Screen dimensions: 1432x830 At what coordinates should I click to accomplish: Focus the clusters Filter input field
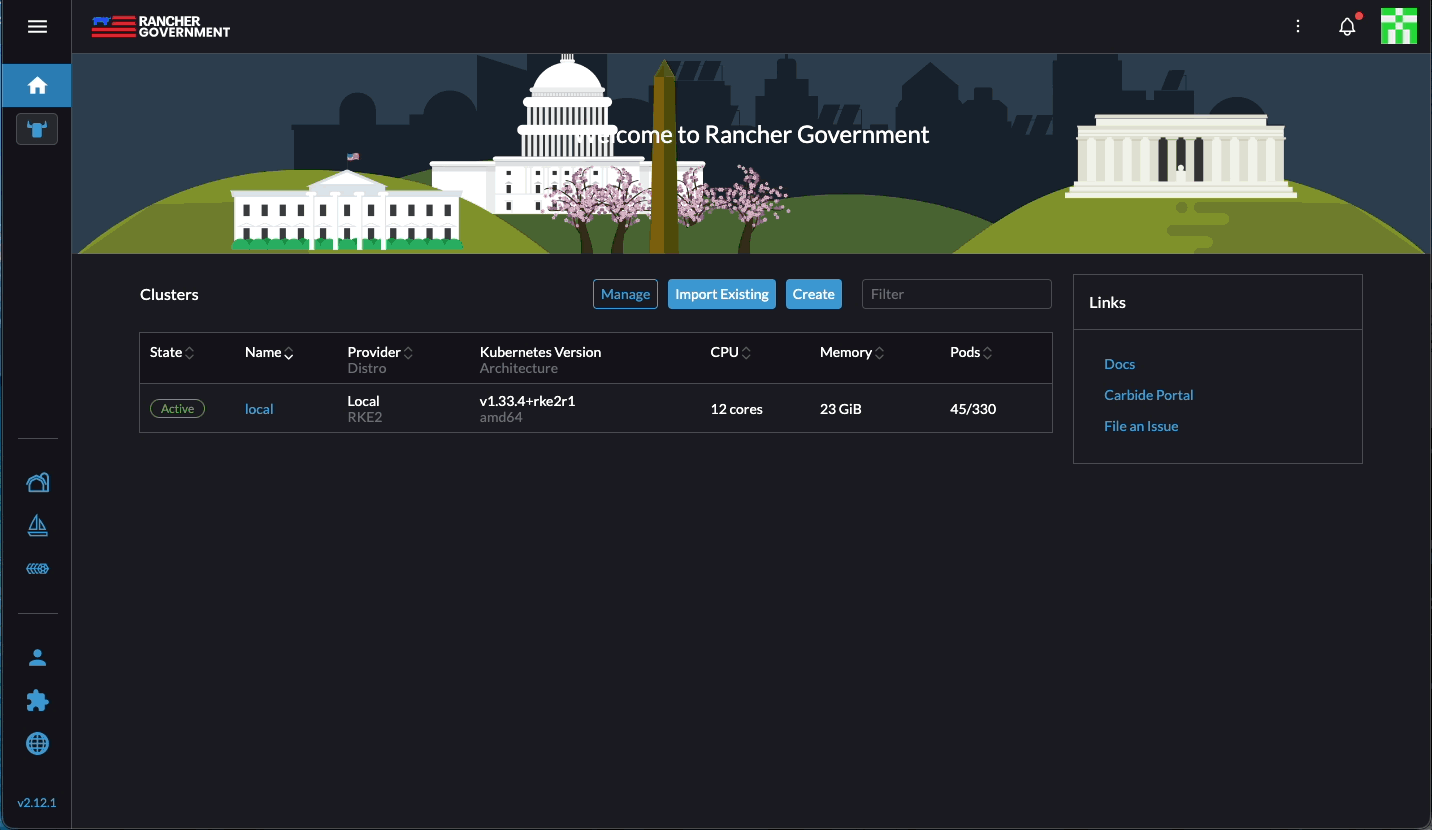tap(956, 294)
